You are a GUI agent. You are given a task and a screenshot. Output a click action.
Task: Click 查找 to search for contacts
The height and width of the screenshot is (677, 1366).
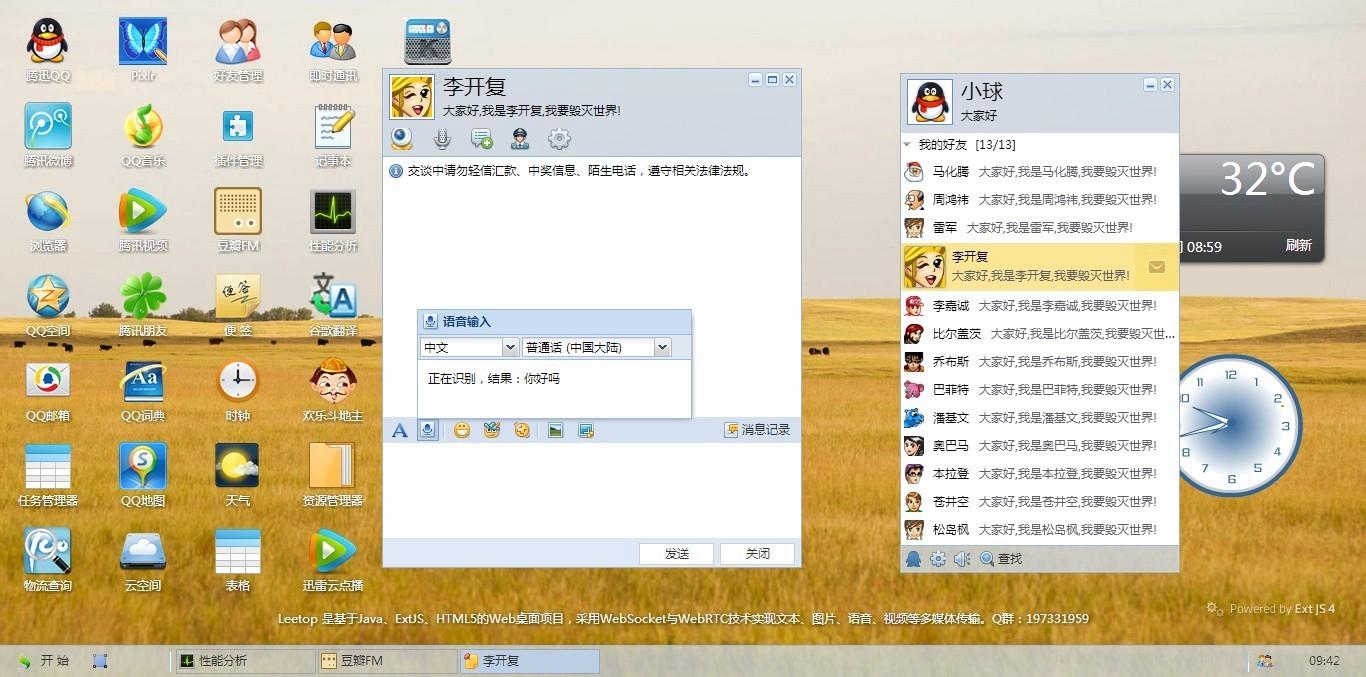[x=1001, y=559]
